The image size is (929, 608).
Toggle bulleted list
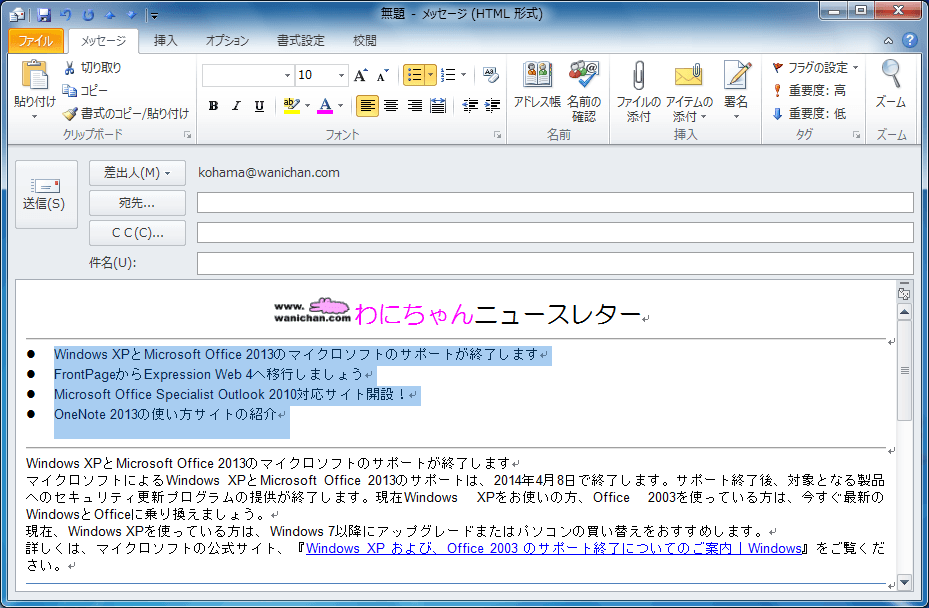tap(414, 75)
